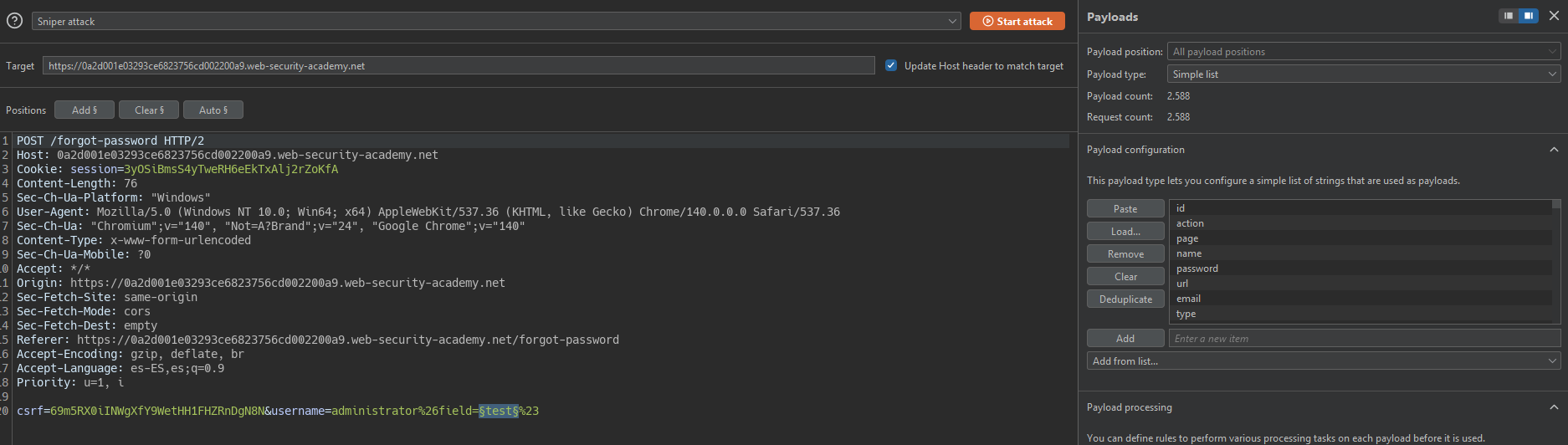1568x445 pixels.
Task: Click Paste in payload configuration
Action: point(1125,208)
